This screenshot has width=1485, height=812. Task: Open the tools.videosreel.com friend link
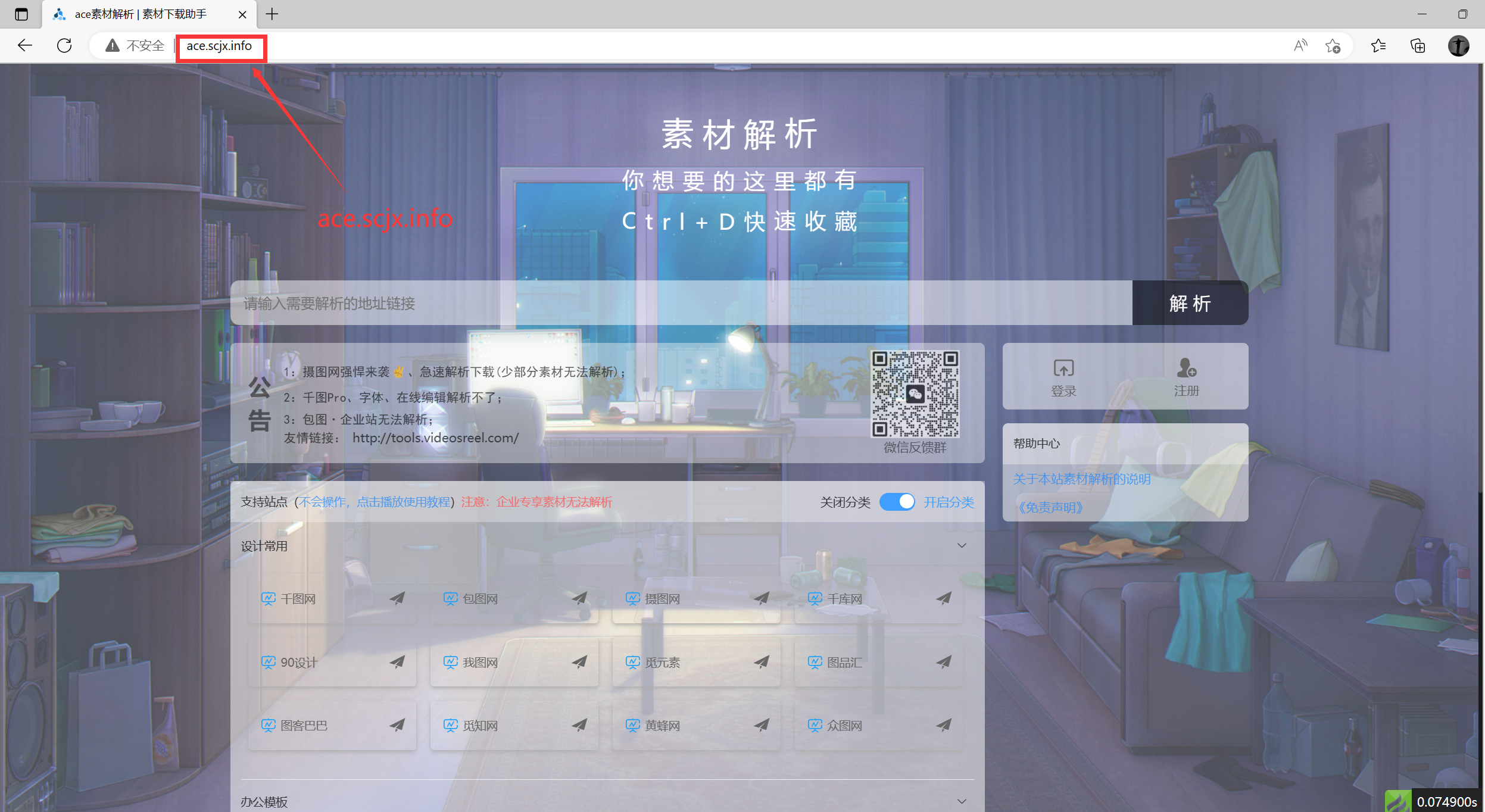(x=435, y=438)
